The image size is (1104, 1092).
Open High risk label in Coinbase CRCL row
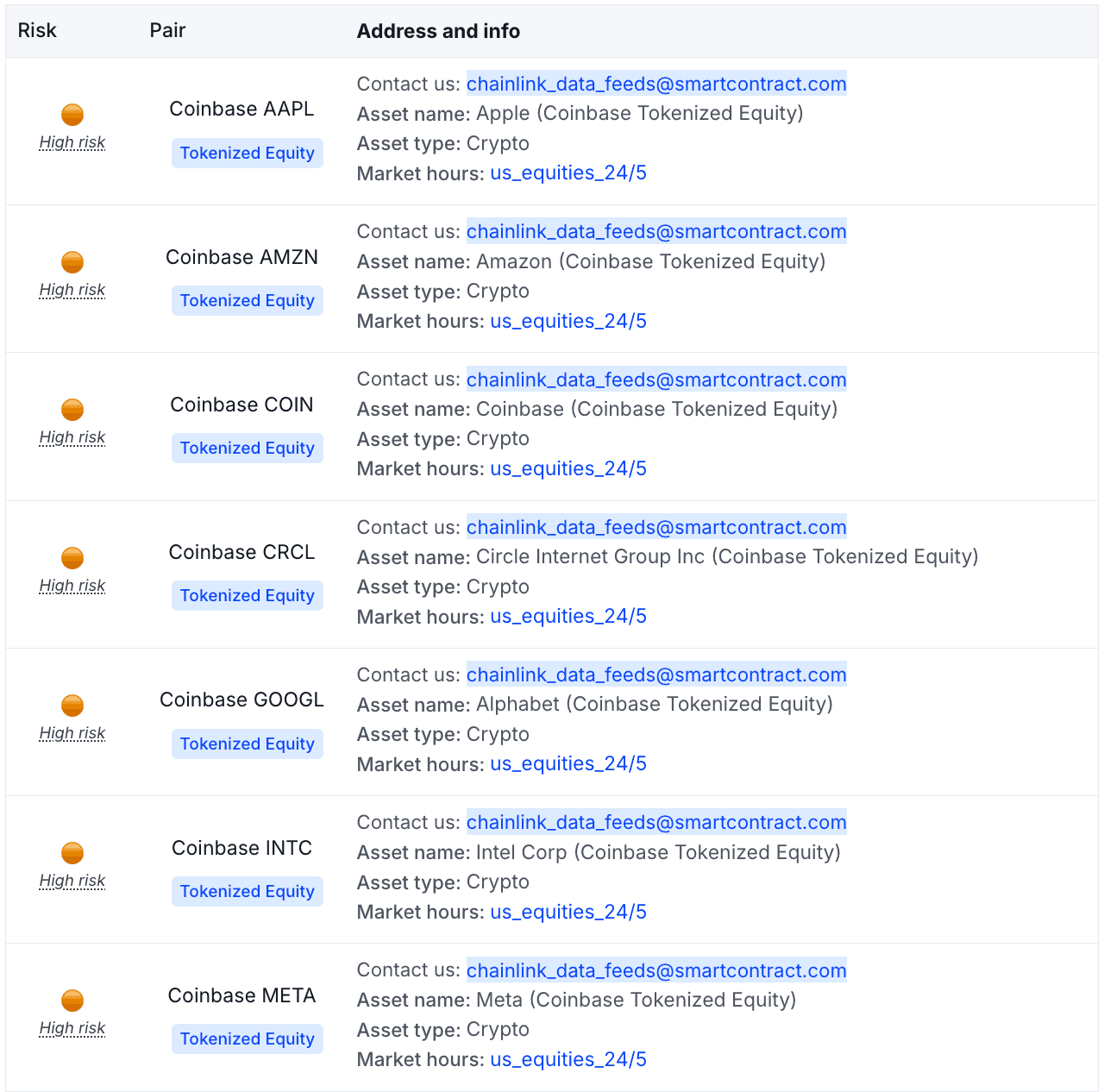click(72, 586)
